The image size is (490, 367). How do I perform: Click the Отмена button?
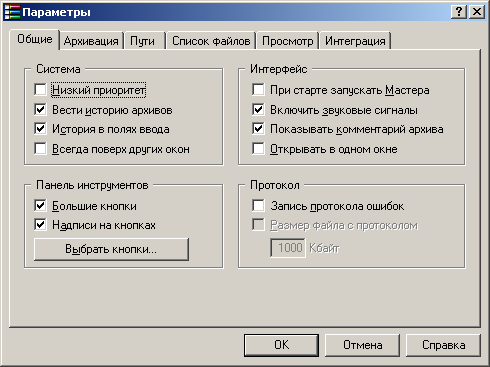click(363, 345)
